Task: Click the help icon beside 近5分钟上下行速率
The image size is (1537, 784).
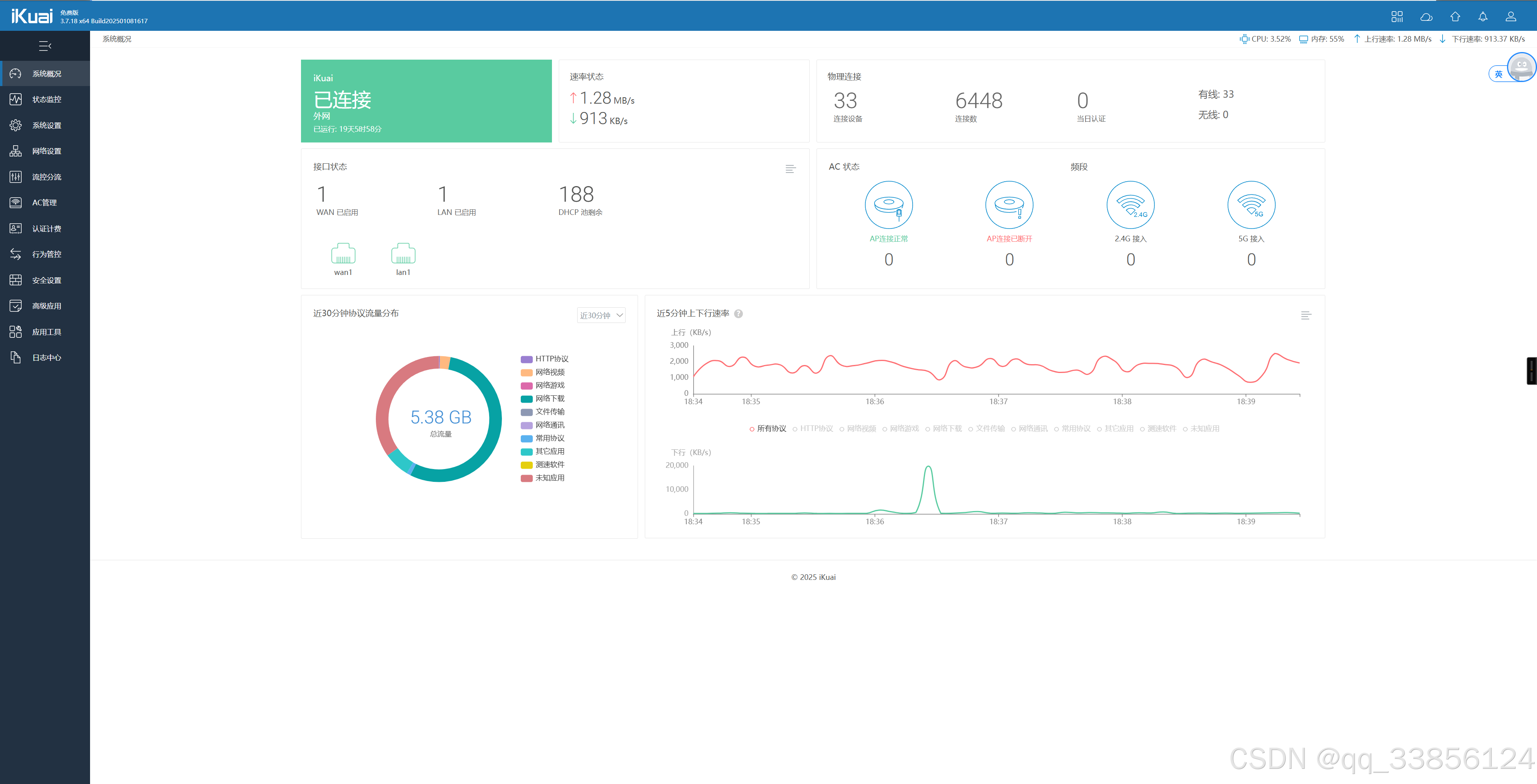Action: [738, 314]
